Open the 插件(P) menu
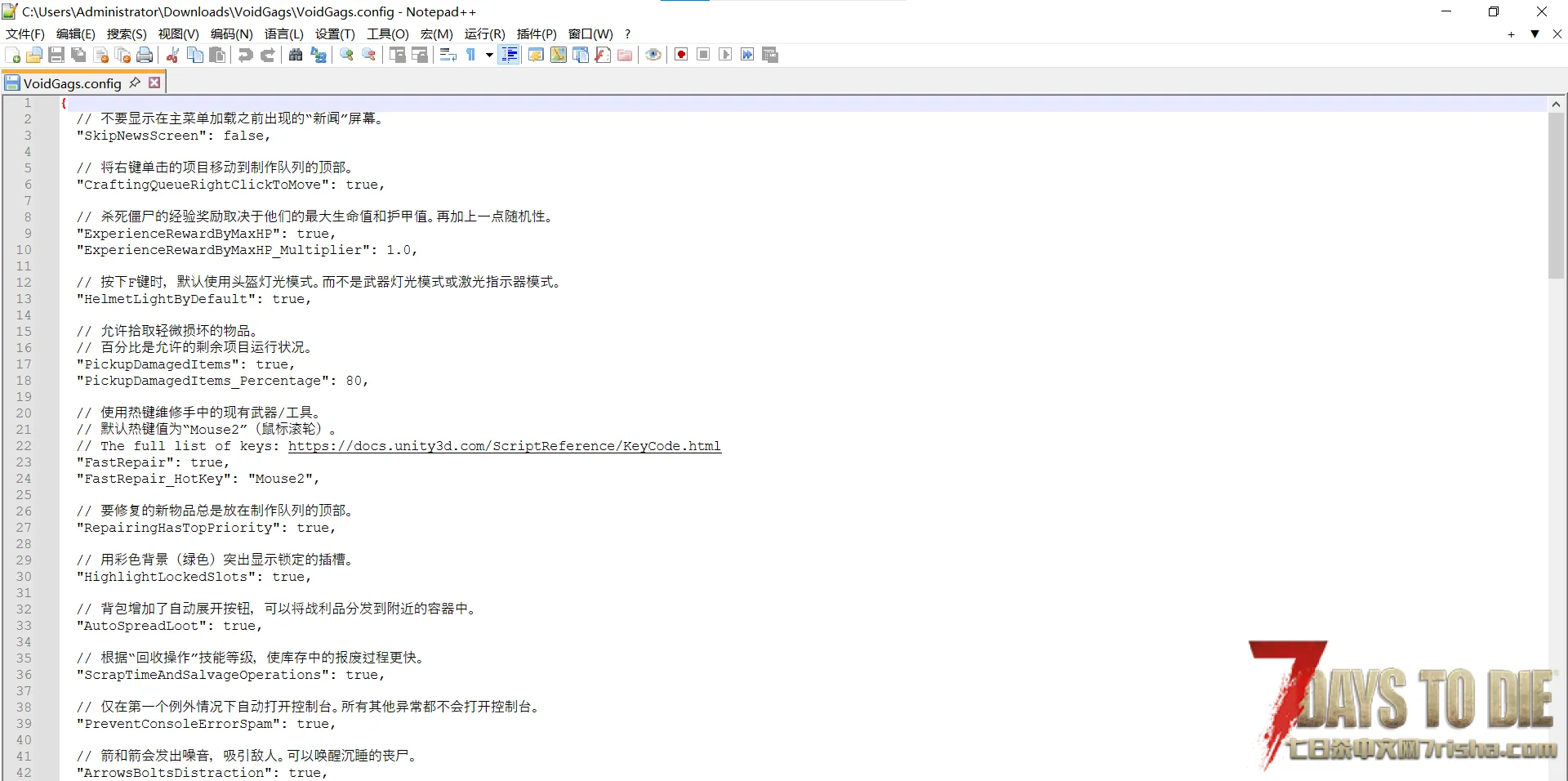The height and width of the screenshot is (781, 1568). point(537,33)
